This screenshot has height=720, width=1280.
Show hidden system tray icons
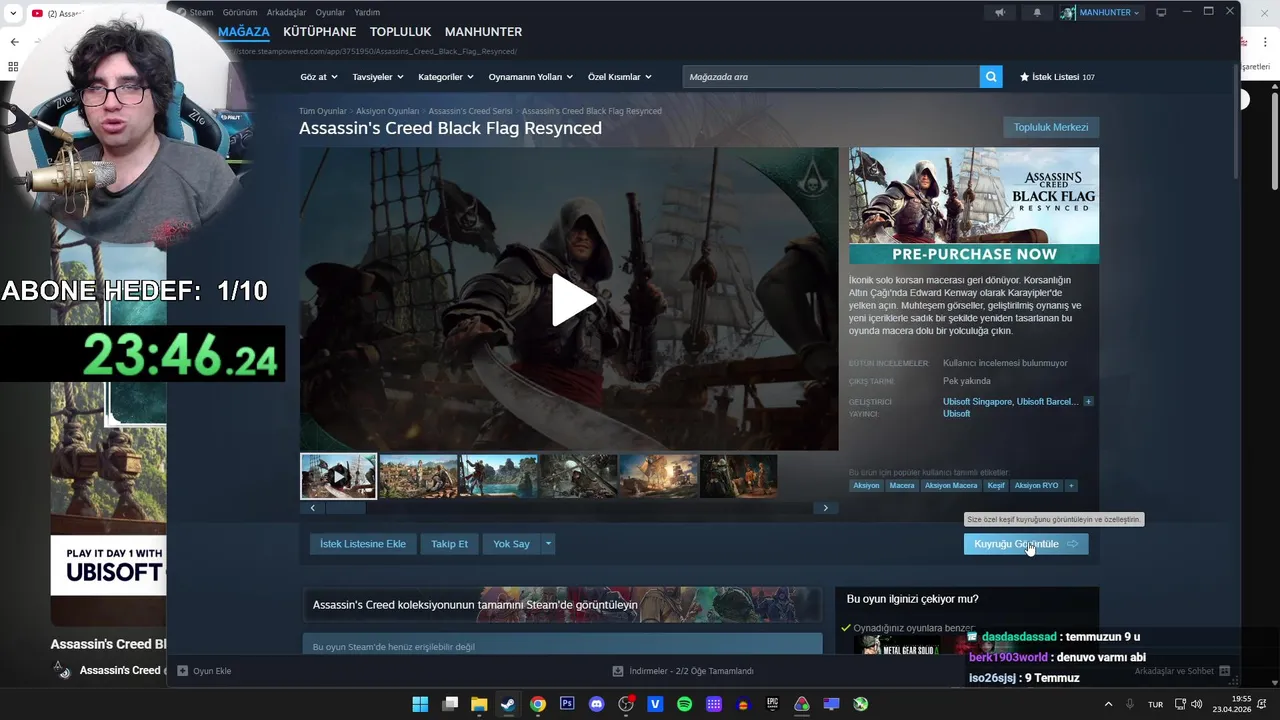tap(1107, 704)
